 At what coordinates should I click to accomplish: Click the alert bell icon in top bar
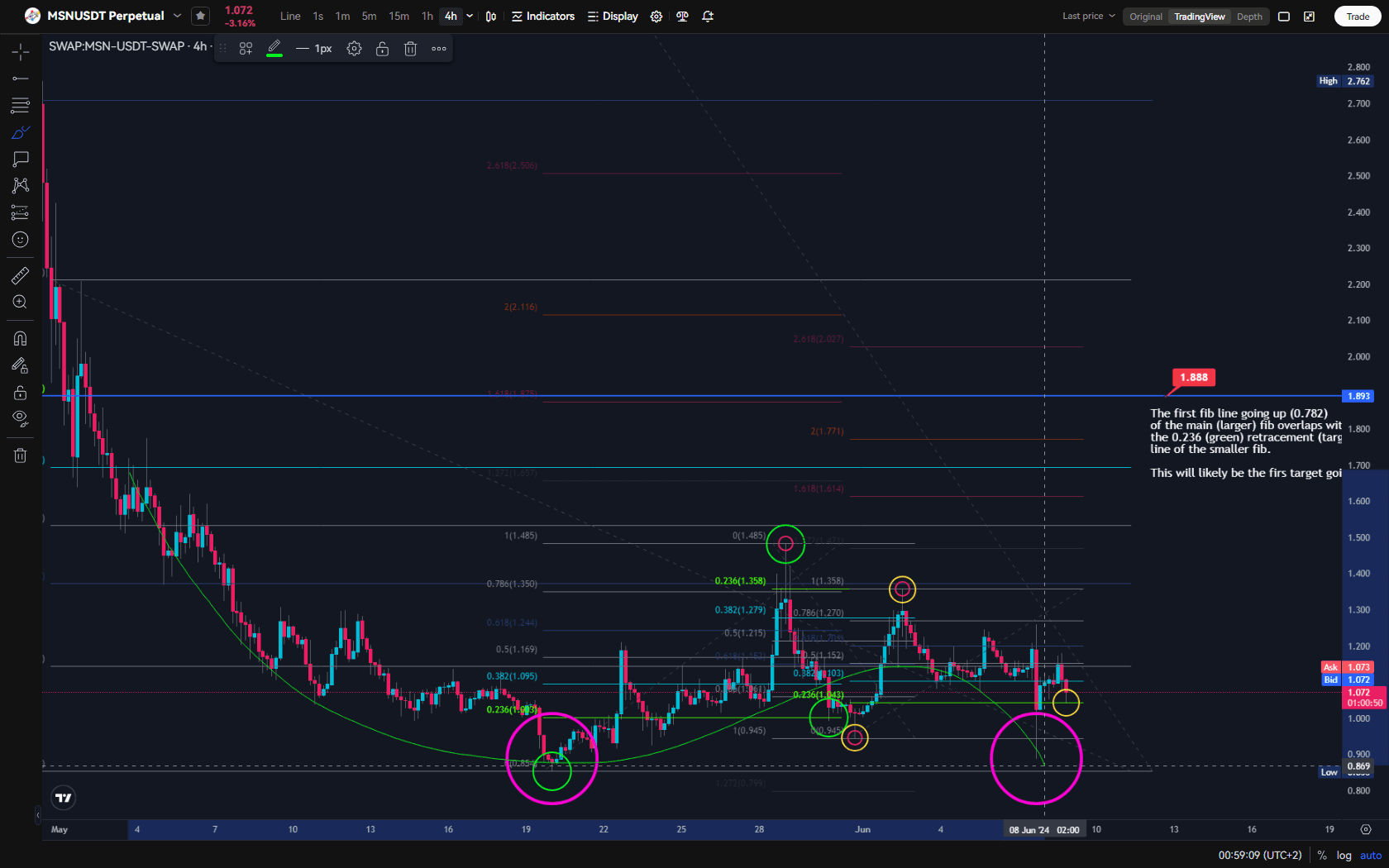708,17
